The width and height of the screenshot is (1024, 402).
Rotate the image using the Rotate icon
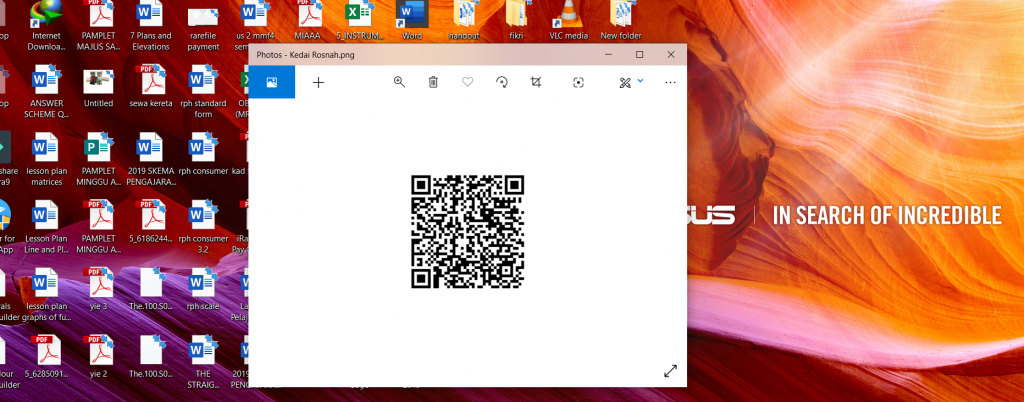point(502,82)
